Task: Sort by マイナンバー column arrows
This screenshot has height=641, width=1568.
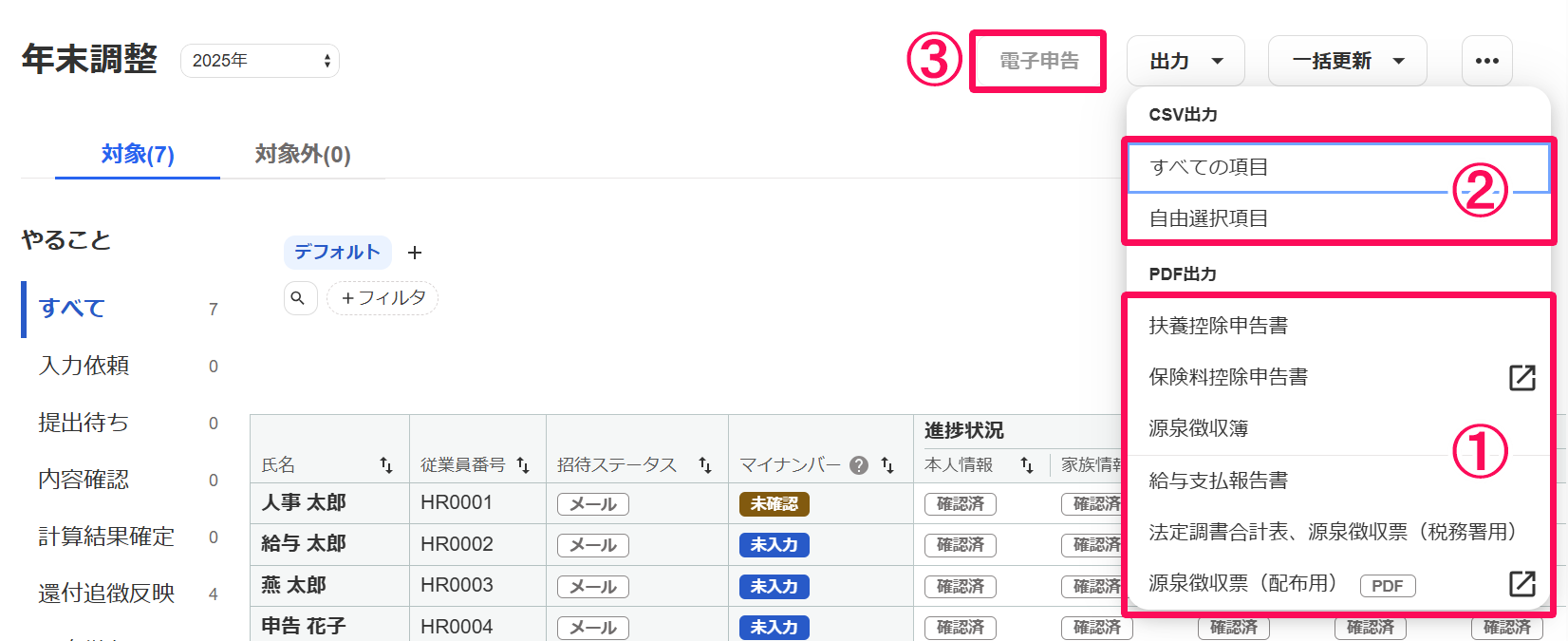Action: [x=887, y=465]
